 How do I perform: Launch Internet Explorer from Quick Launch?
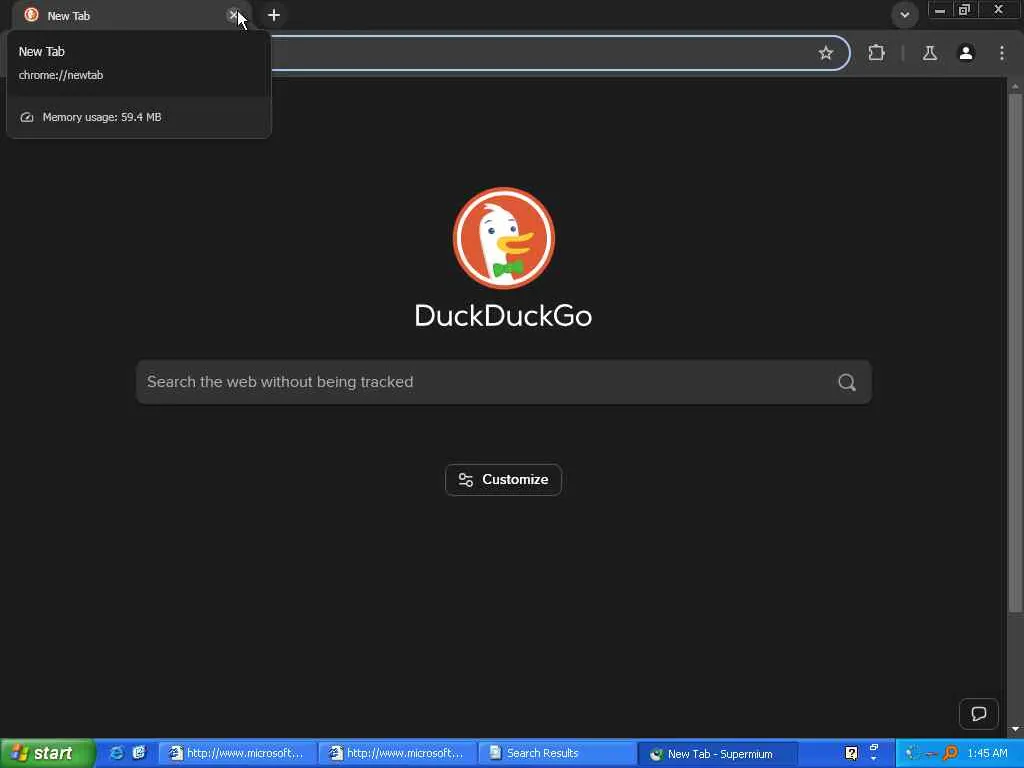click(116, 754)
